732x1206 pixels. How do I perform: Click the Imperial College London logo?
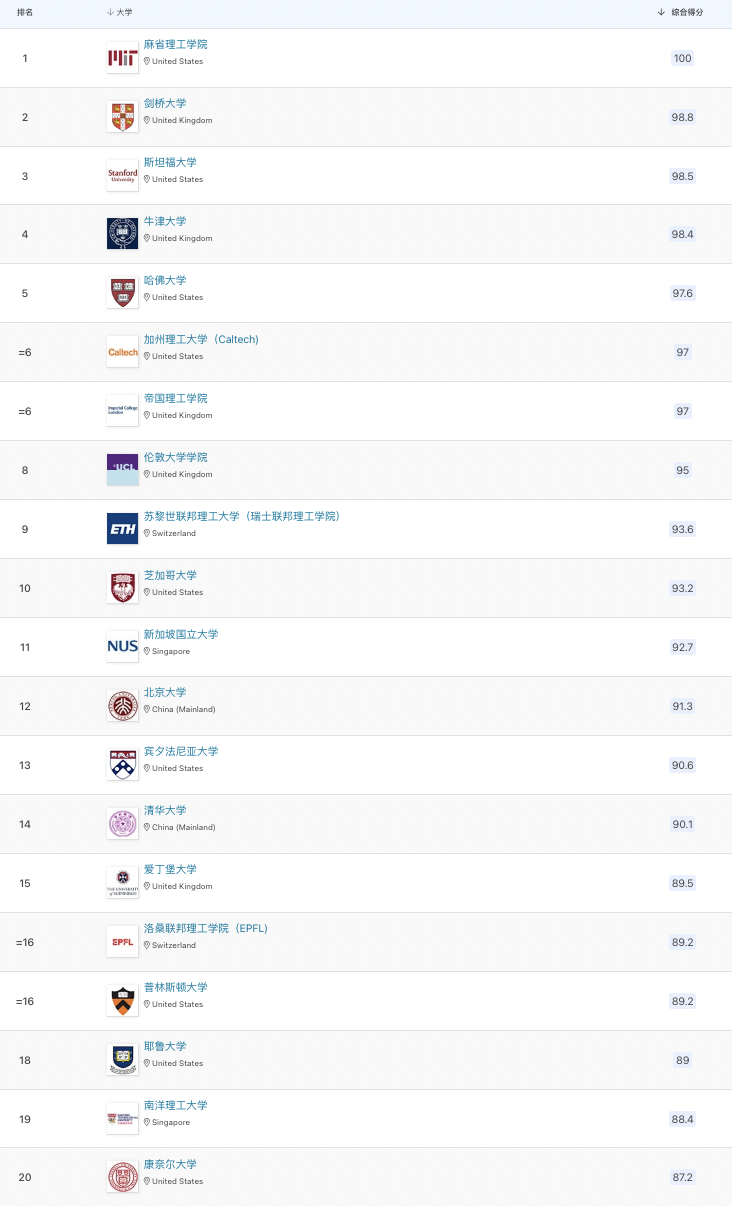coord(122,411)
